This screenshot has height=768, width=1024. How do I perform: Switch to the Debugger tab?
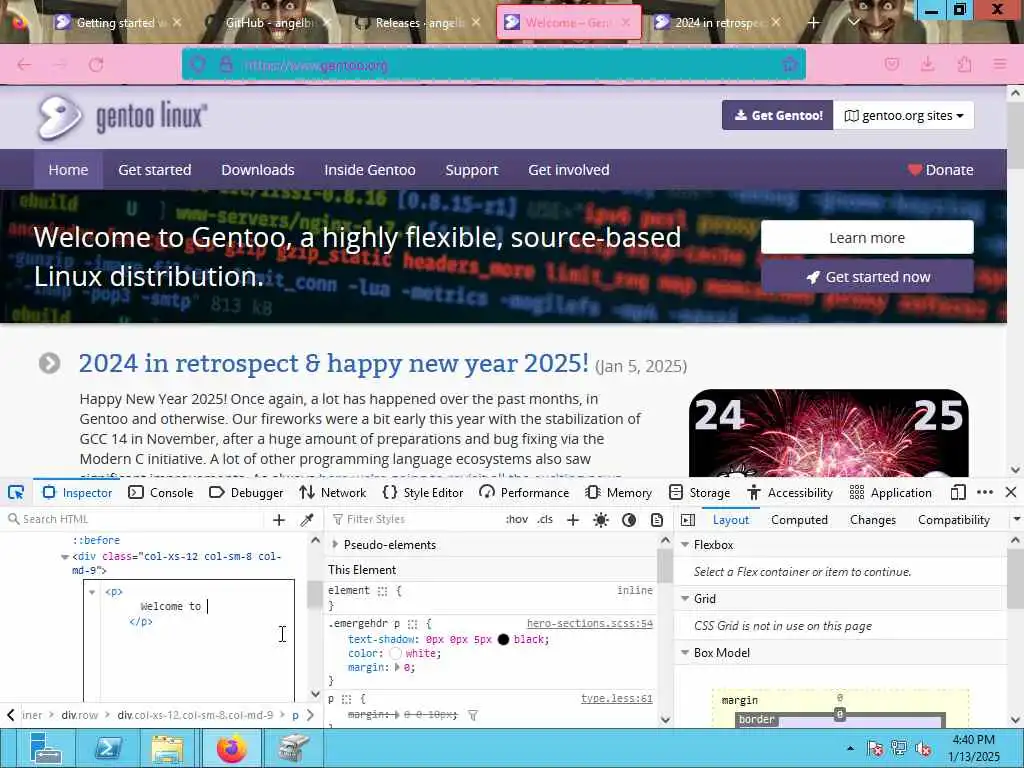[246, 492]
